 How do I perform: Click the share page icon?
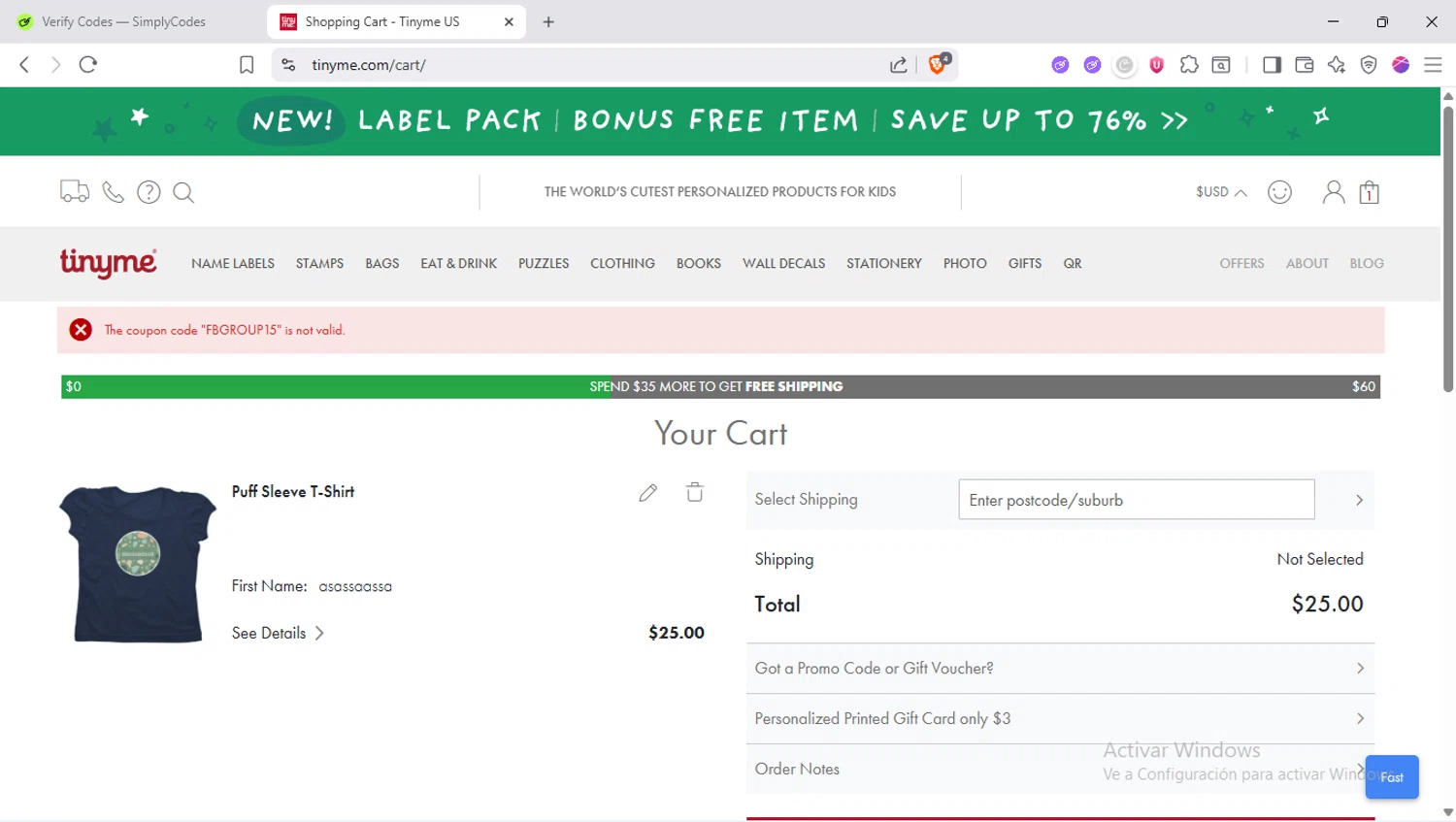pos(899,65)
